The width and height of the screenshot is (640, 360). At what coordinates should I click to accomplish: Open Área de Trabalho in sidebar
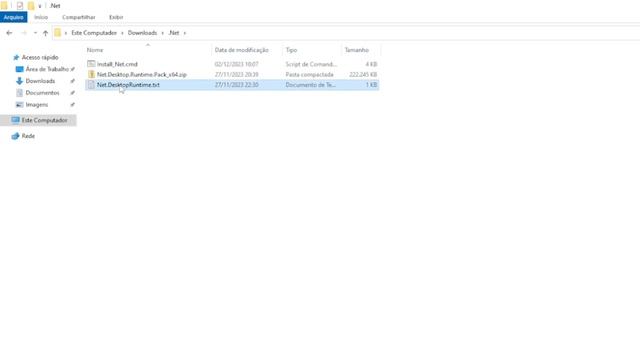click(x=47, y=69)
